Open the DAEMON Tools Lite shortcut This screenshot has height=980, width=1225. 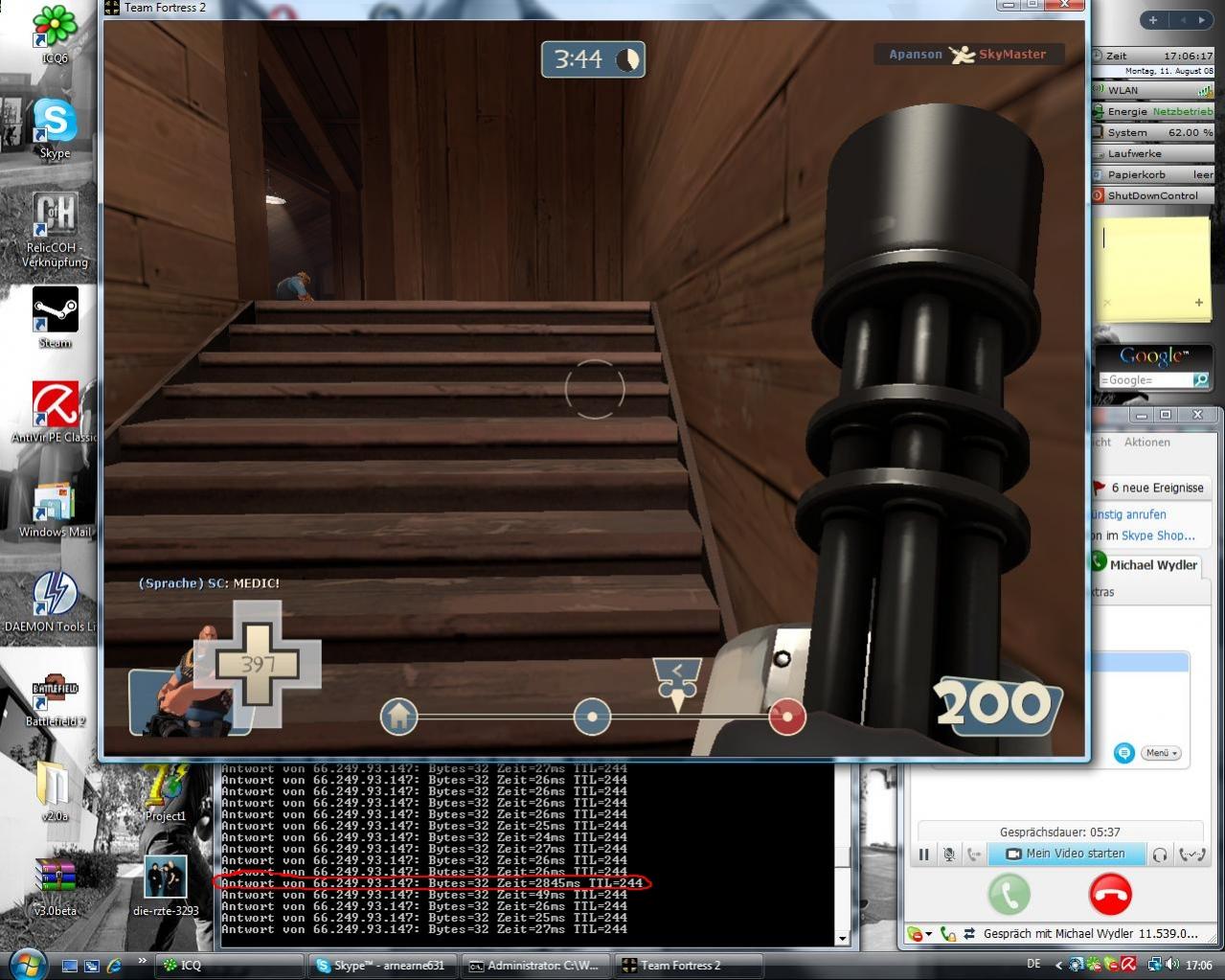[x=53, y=603]
